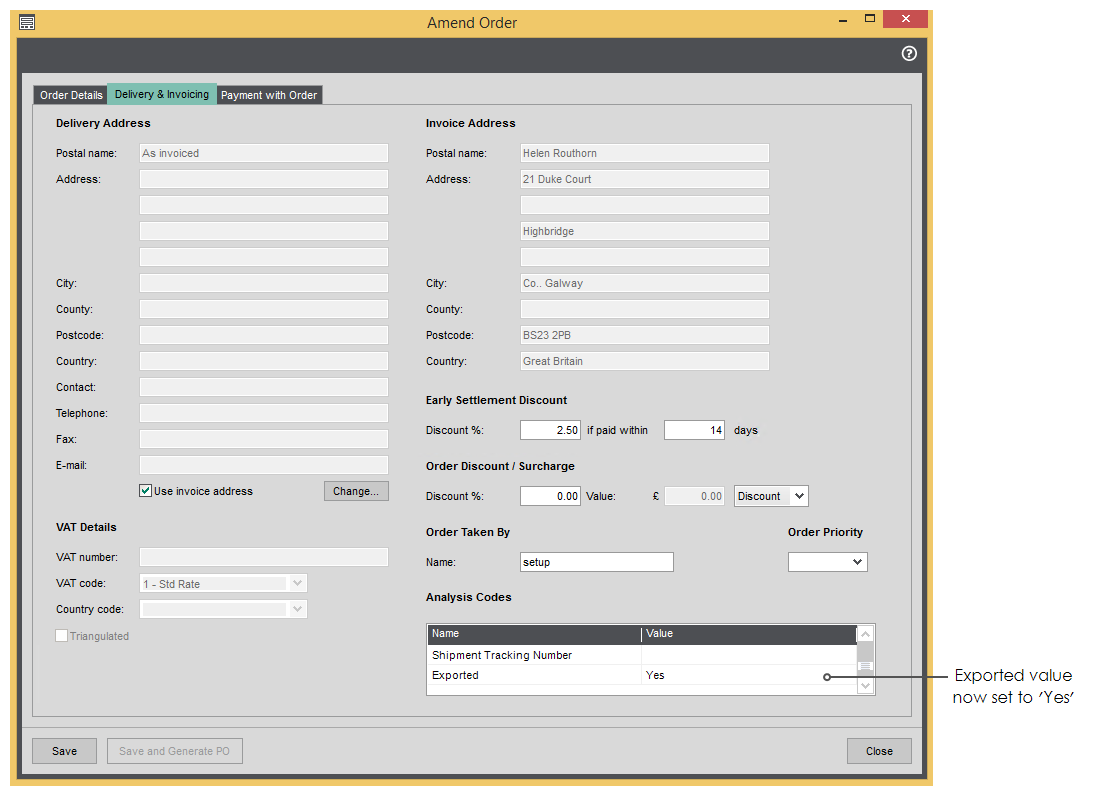Image resolution: width=1094 pixels, height=796 pixels.
Task: Click the Save button
Action: (x=64, y=751)
